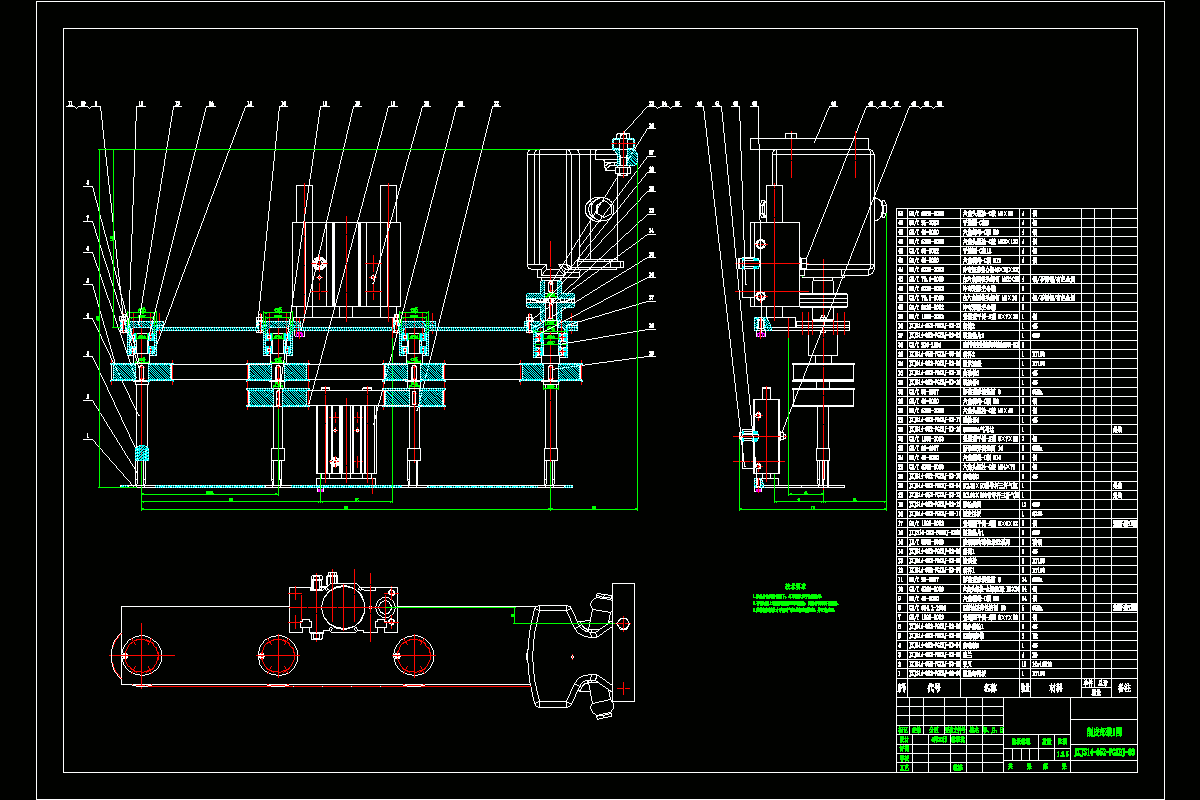1200x800 pixels.
Task: Click the 备注 column header in parts list
Action: pyautogui.click(x=1124, y=689)
